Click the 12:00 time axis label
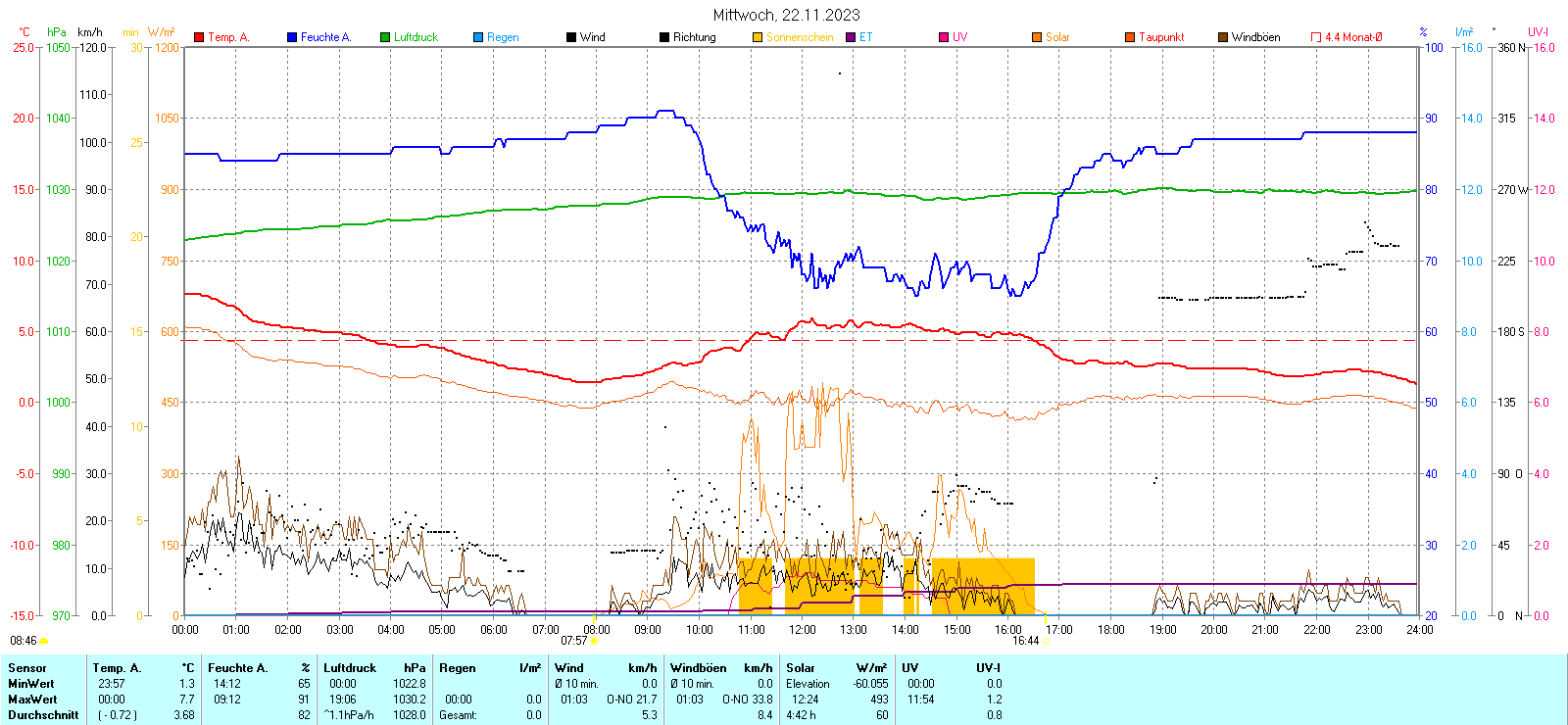Image resolution: width=1568 pixels, height=725 pixels. point(803,629)
